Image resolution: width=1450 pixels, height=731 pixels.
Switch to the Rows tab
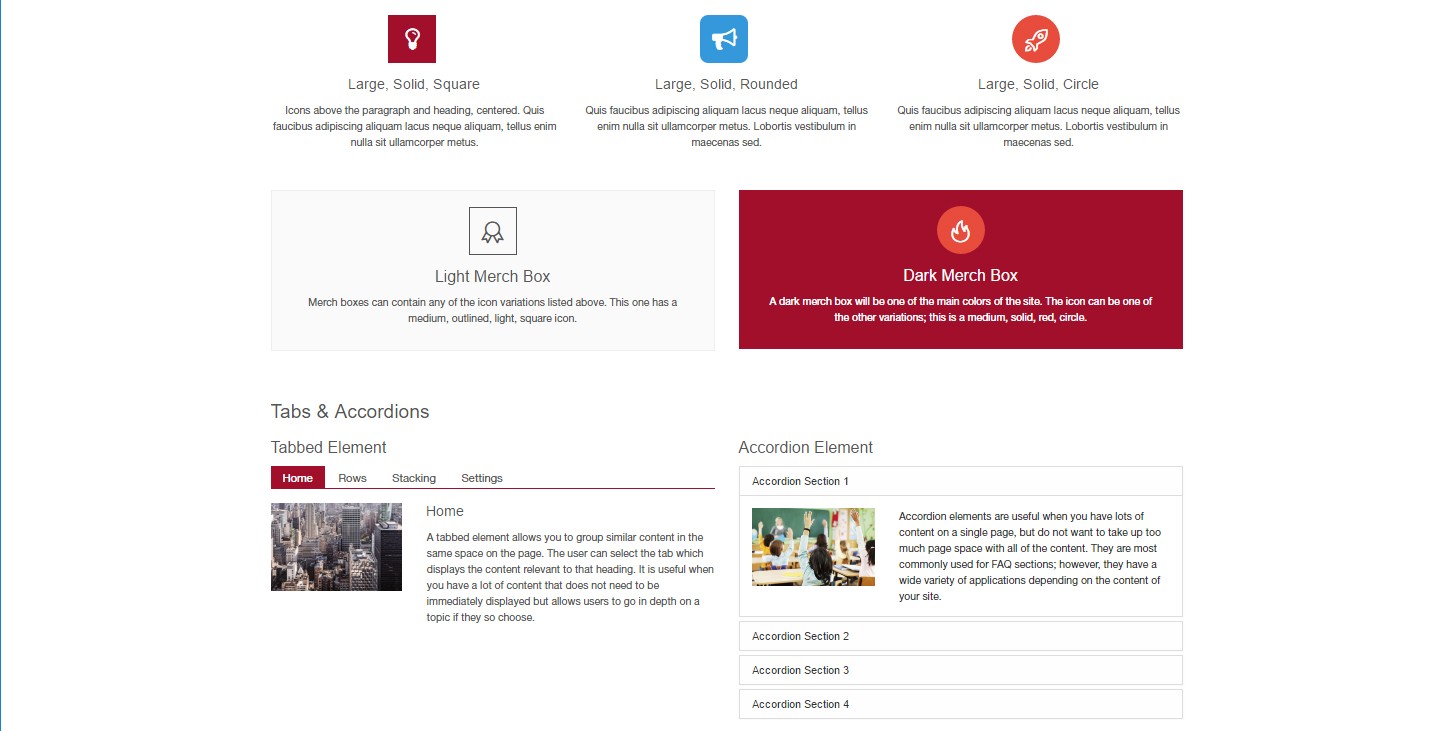[x=352, y=478]
